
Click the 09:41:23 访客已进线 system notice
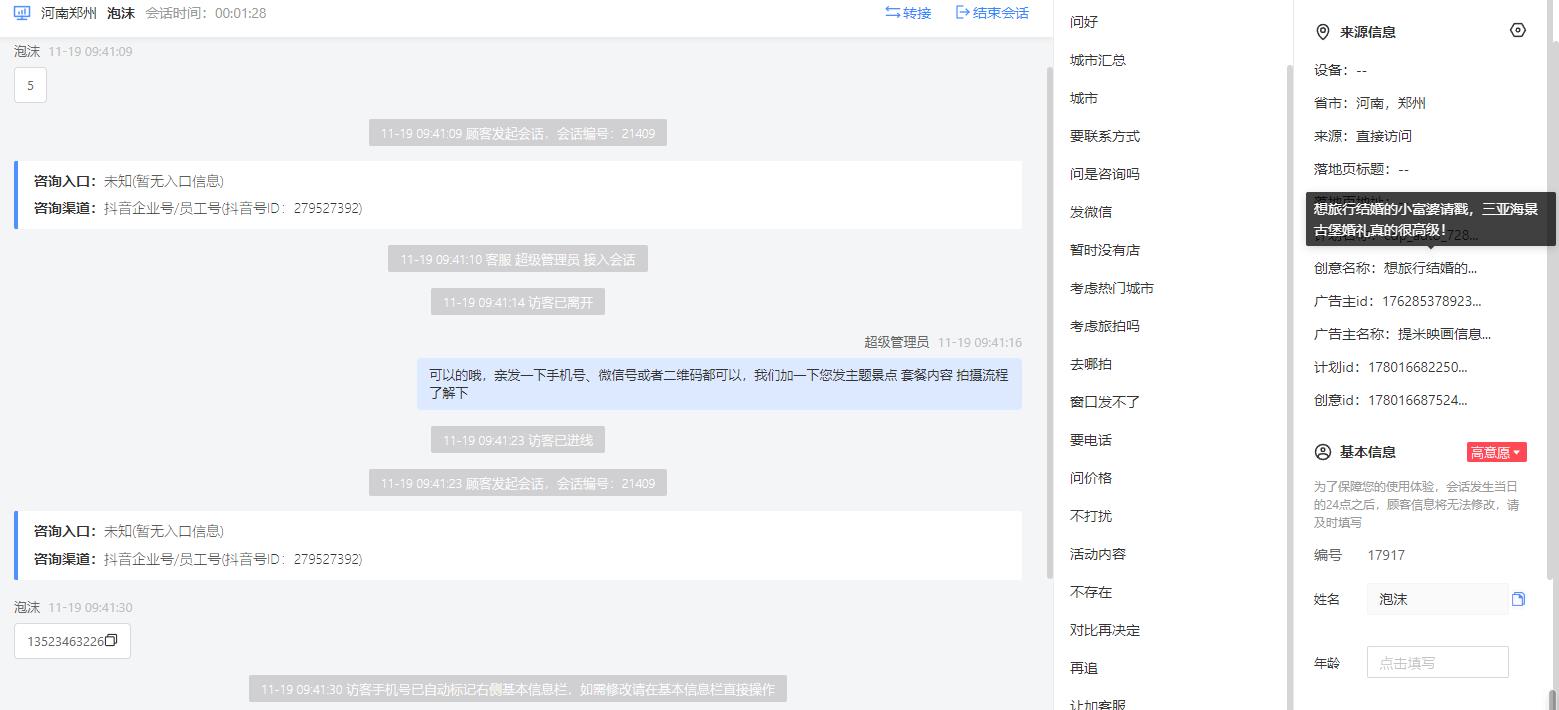(518, 440)
